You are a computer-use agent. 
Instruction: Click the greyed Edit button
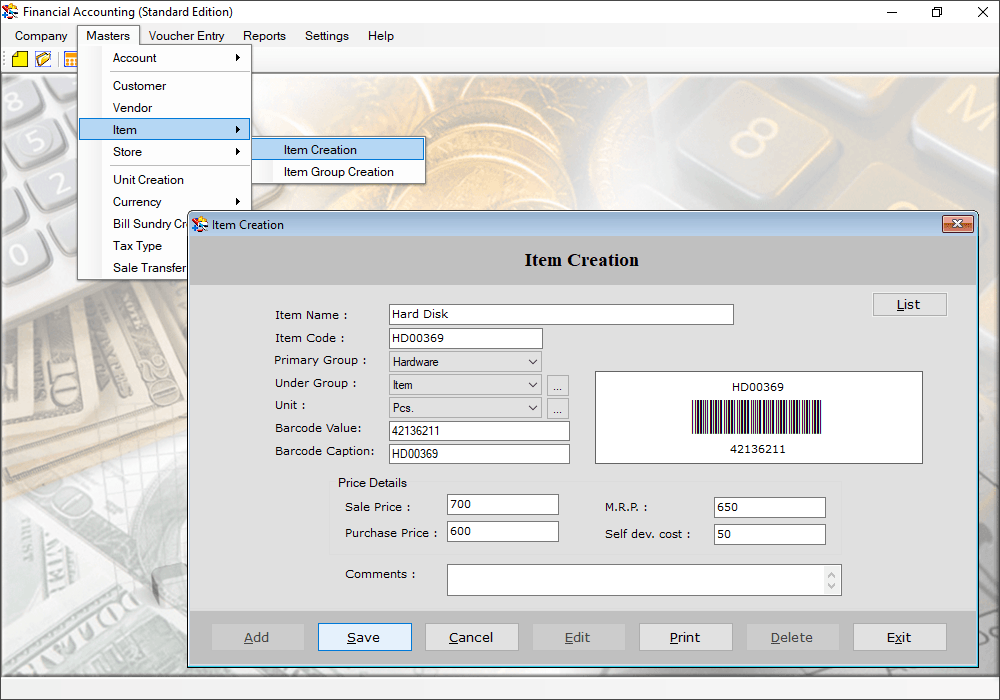pos(578,638)
